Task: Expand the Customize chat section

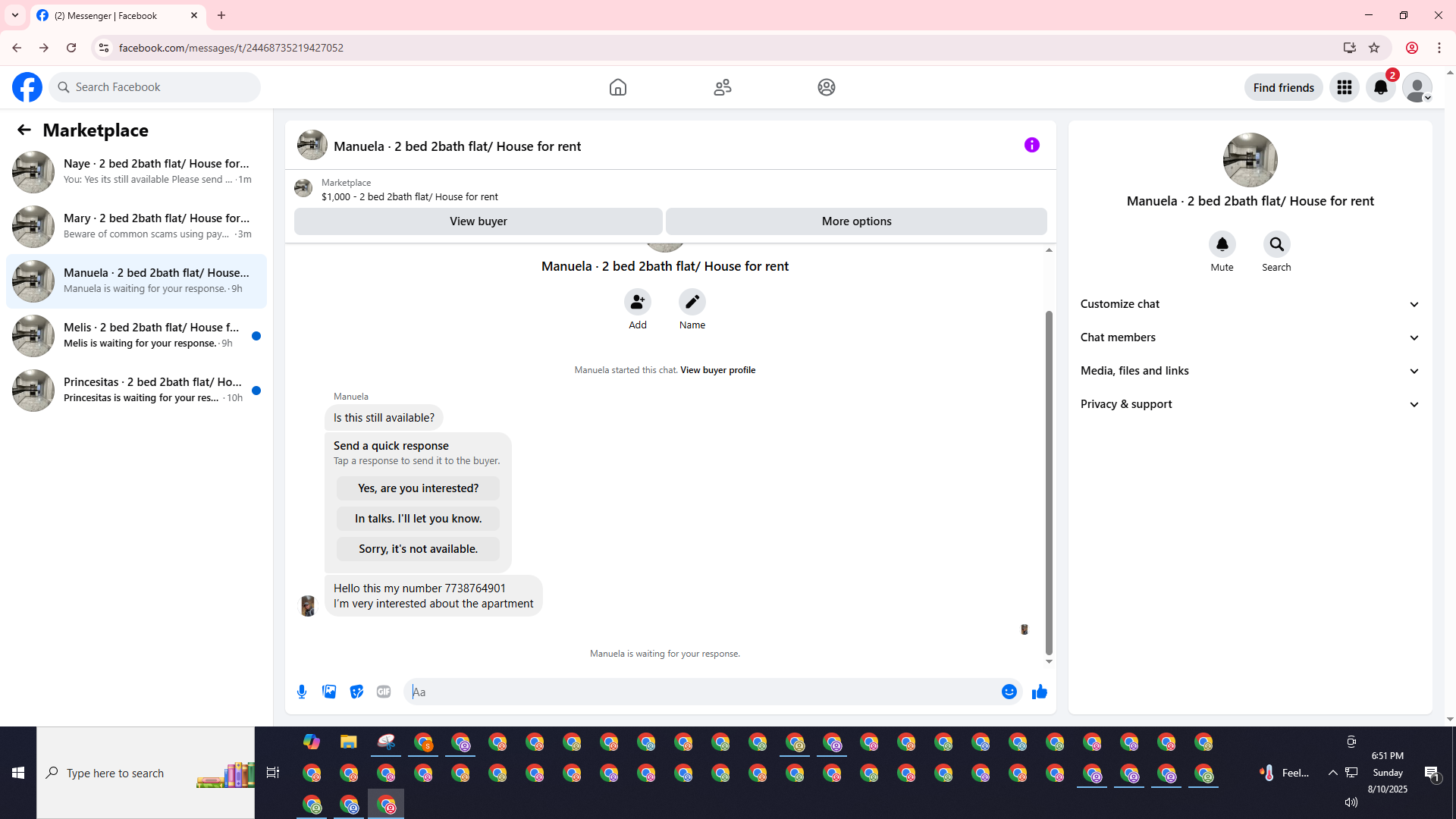Action: coord(1250,304)
